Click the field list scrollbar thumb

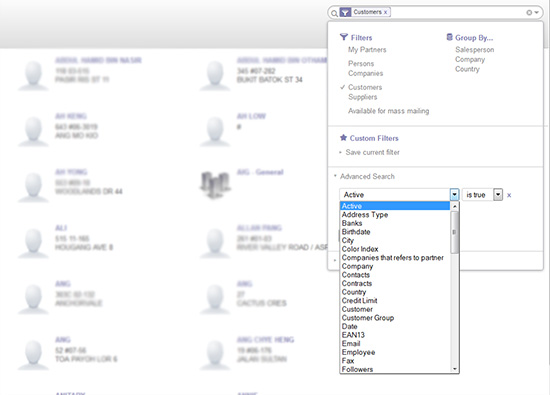tap(455, 232)
